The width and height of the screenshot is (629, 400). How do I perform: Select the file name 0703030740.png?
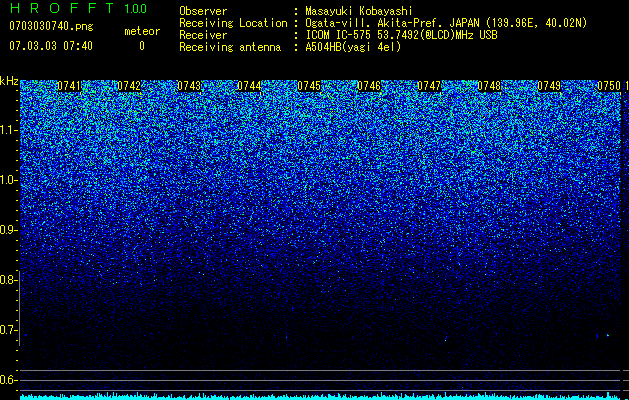pos(51,26)
